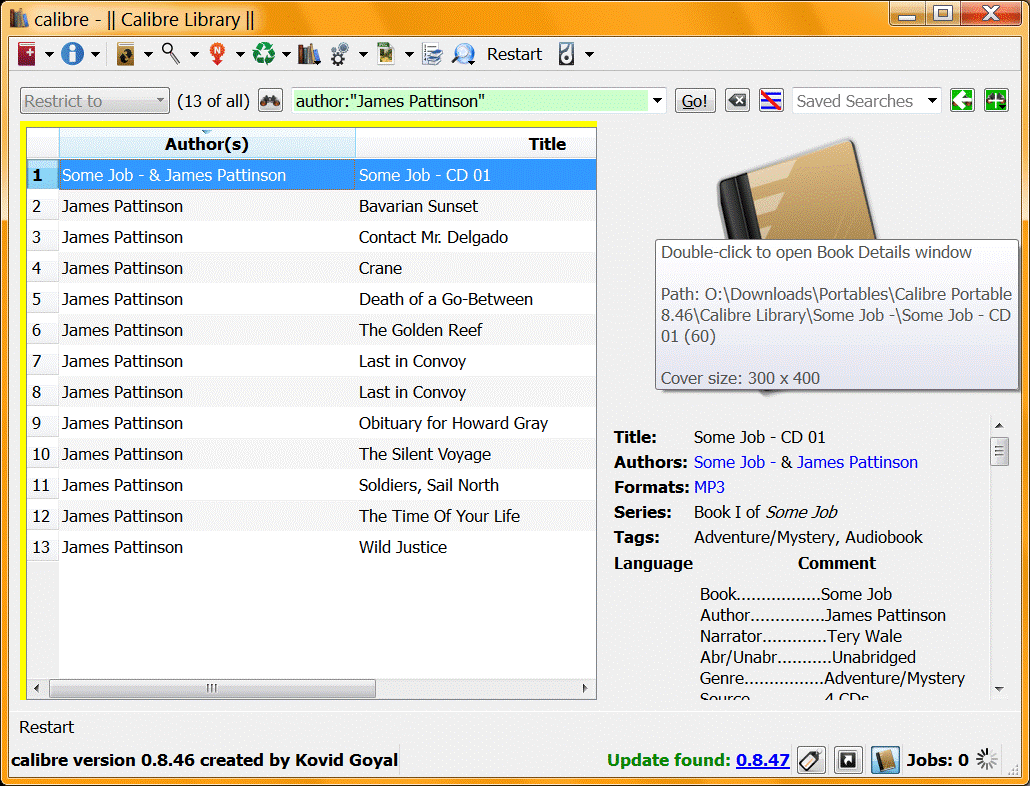This screenshot has width=1030, height=786.
Task: Toggle the Book Details panel icon
Action: pyautogui.click(x=885, y=760)
